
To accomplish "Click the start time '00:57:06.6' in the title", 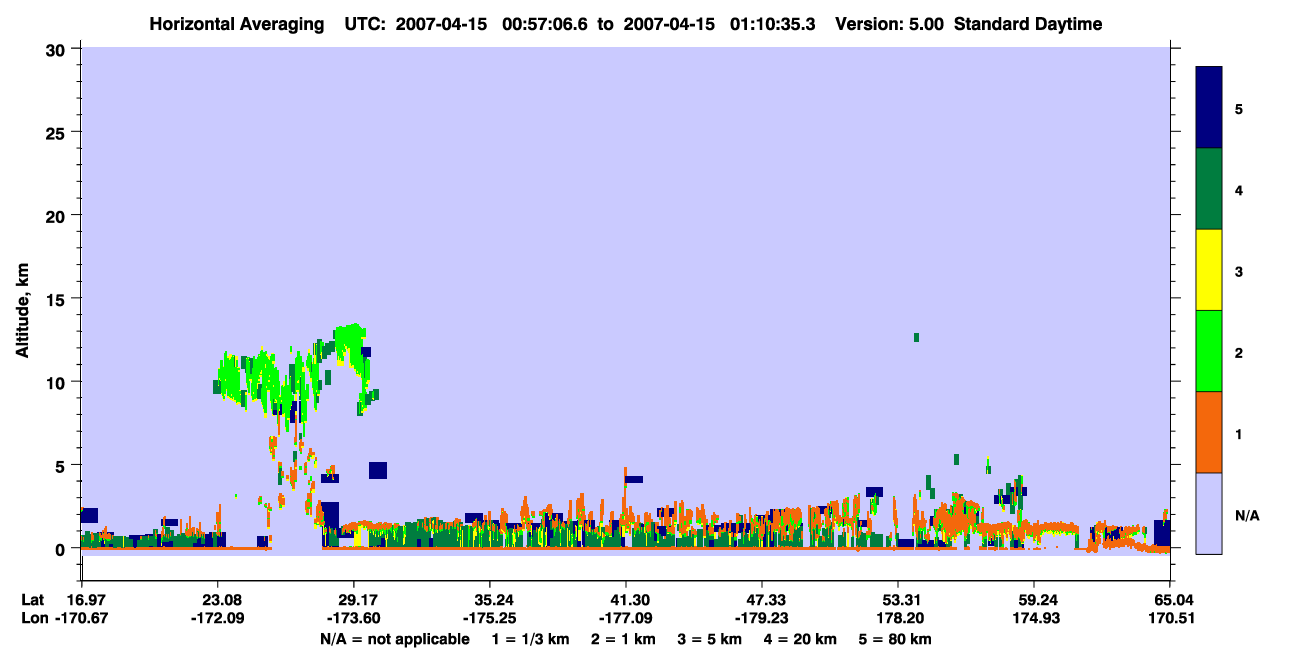I will coord(546,24).
